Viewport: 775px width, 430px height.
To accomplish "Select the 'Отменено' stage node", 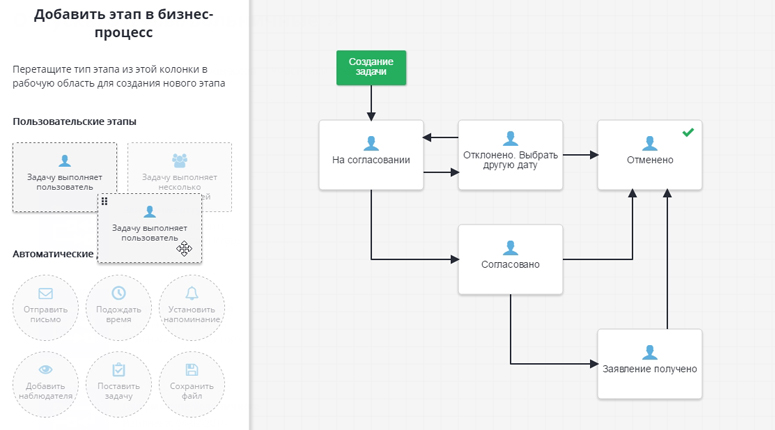I will 650,155.
